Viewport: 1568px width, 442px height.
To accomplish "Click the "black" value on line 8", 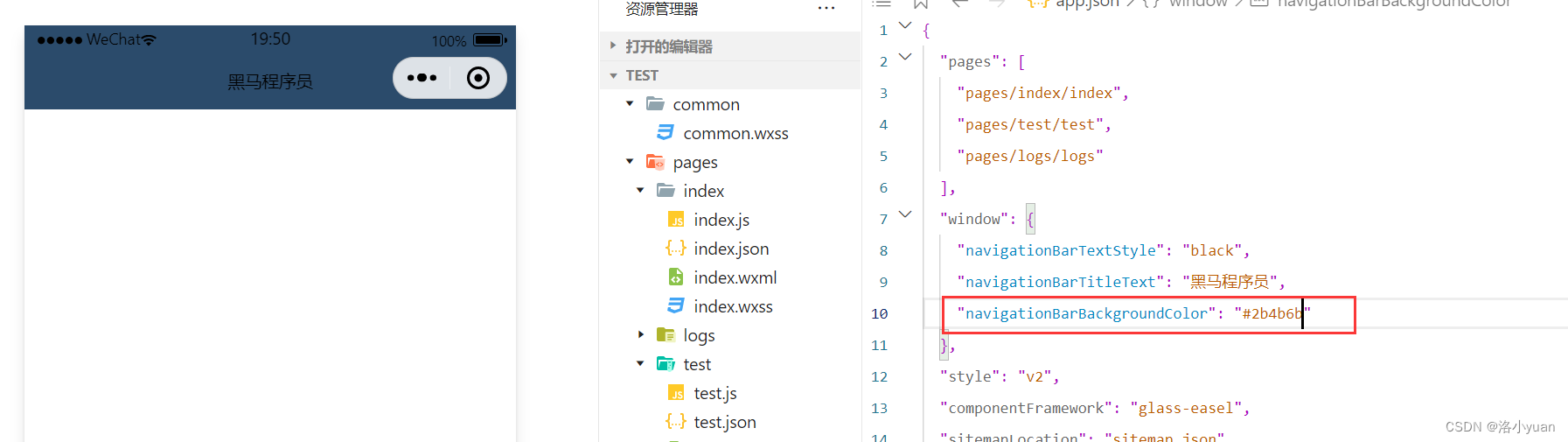I will (x=1212, y=250).
